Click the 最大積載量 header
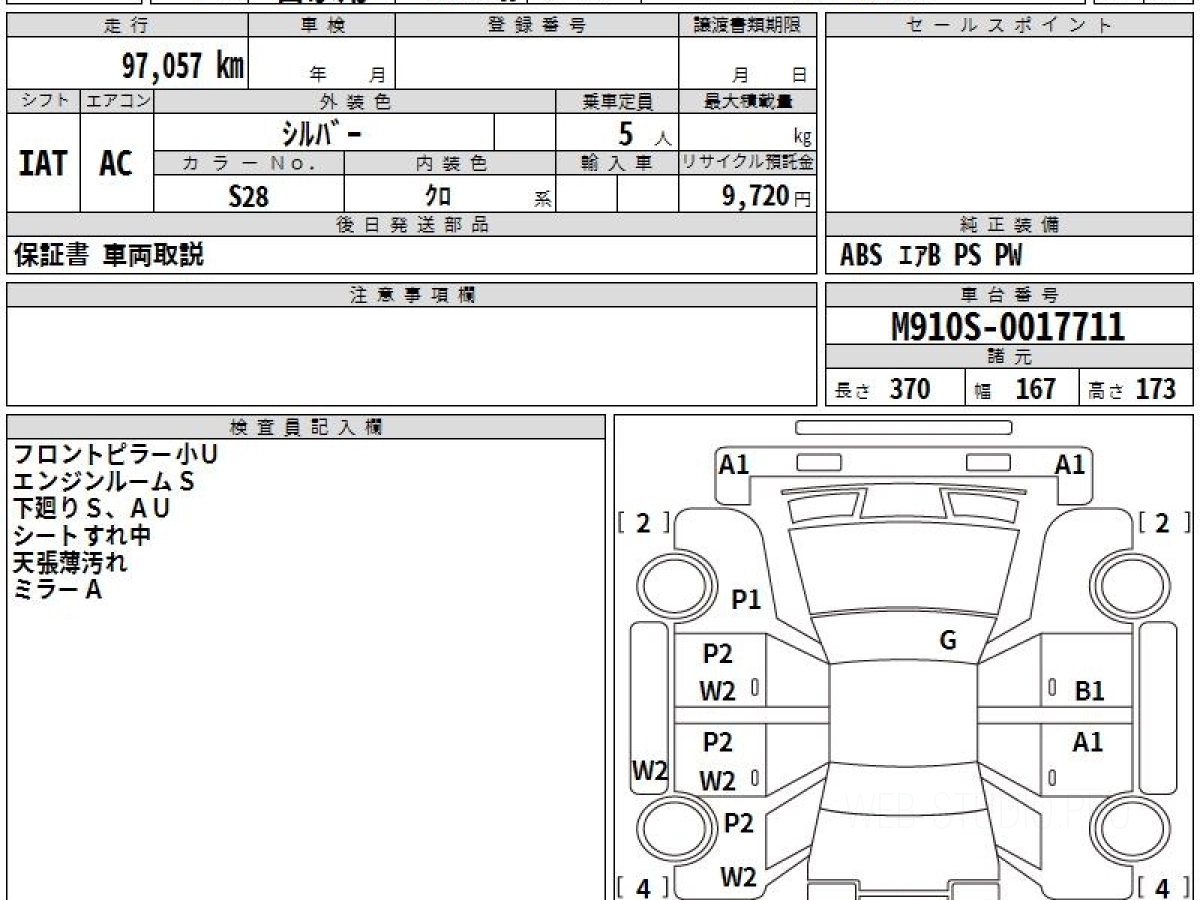The width and height of the screenshot is (1200, 900). point(748,101)
